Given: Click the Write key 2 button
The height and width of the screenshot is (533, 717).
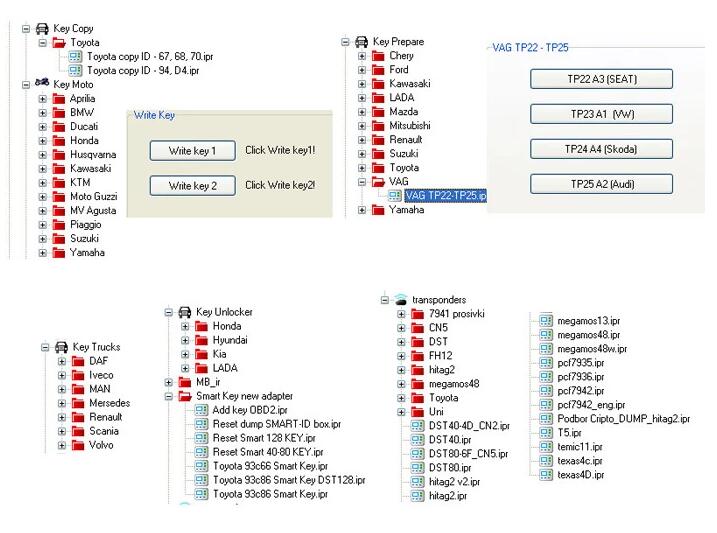Looking at the screenshot, I should [193, 186].
